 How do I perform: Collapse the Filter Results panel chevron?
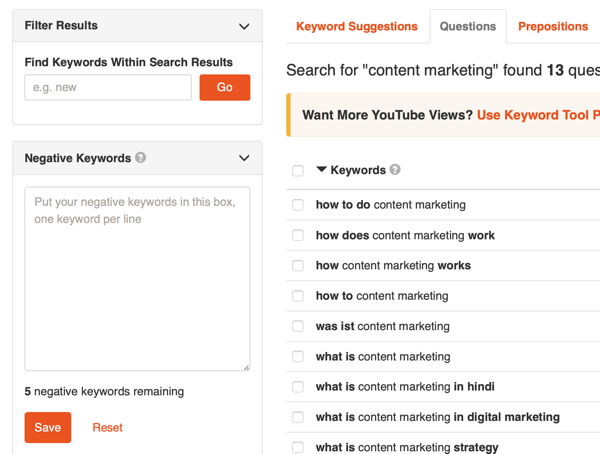click(x=244, y=26)
